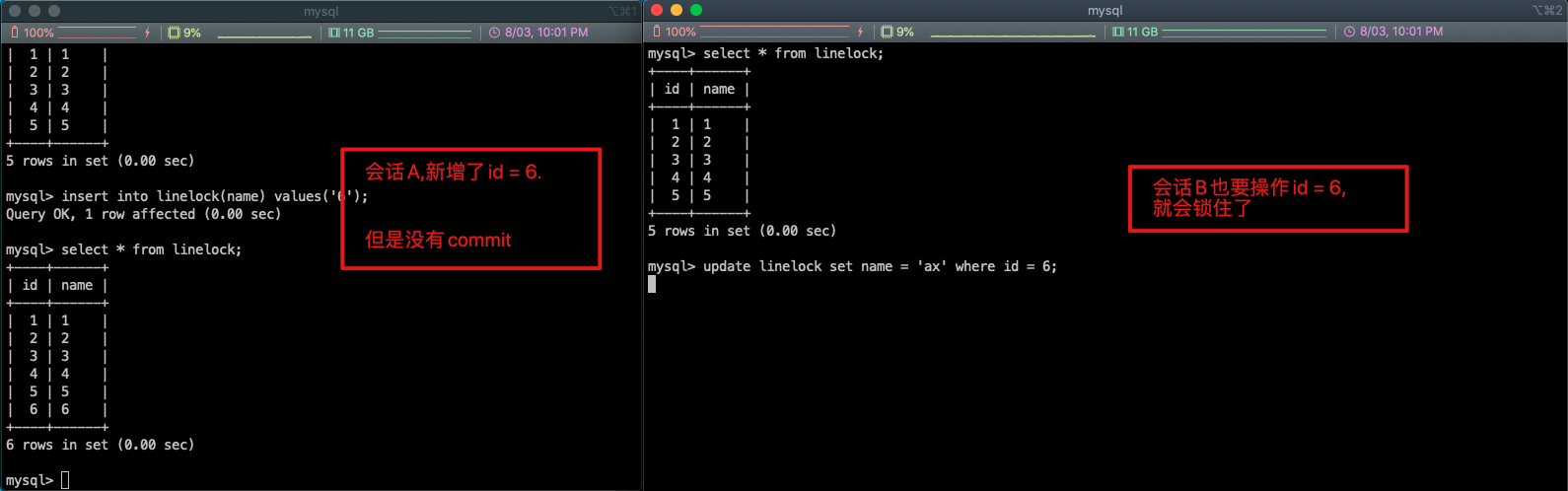Click the ⌥⌘1 shortcut label in left title bar
The height and width of the screenshot is (491, 1568).
[x=622, y=12]
